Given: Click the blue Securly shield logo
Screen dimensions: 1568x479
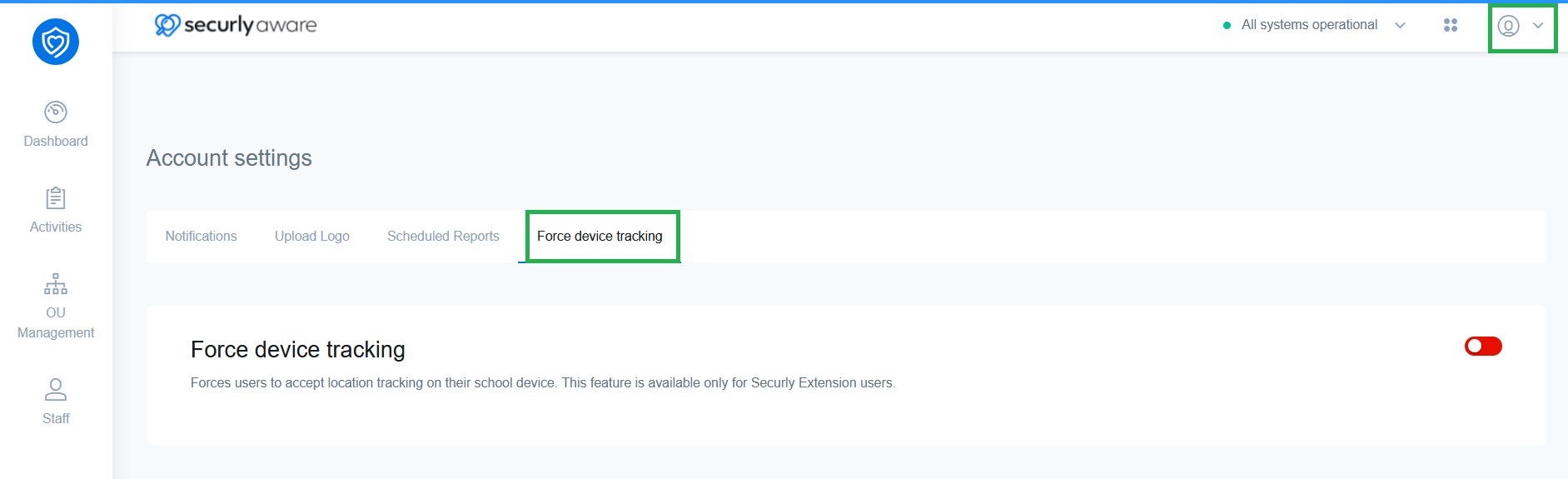Looking at the screenshot, I should (x=56, y=41).
